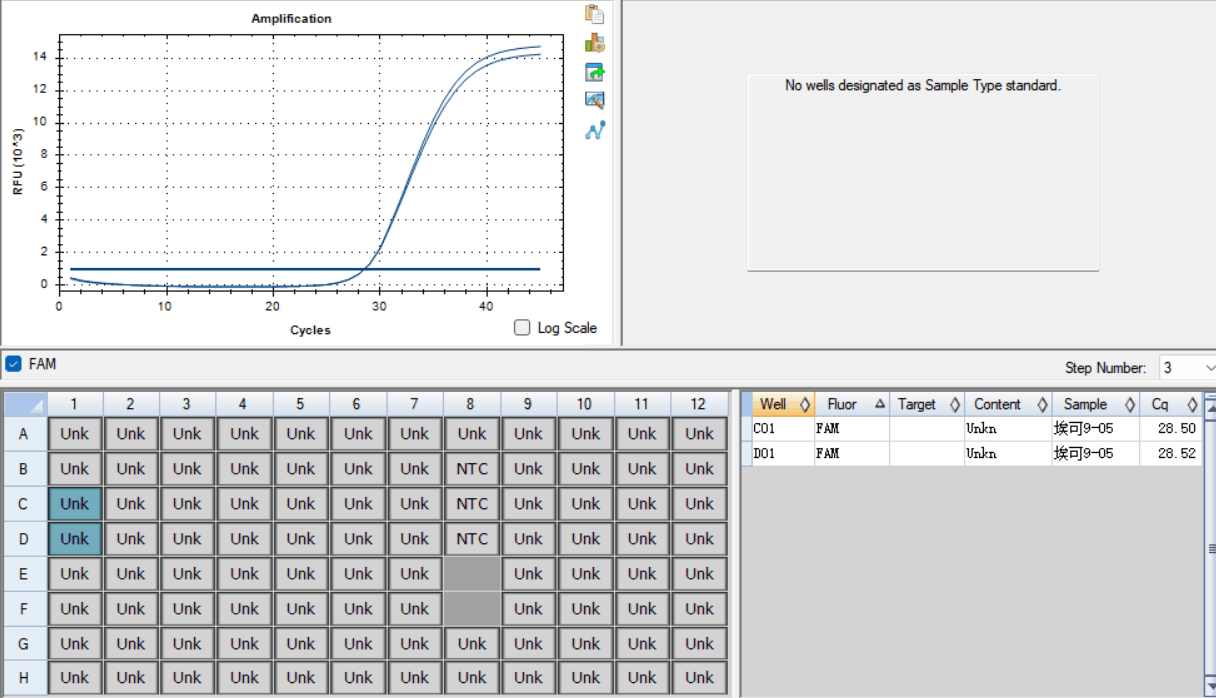Image resolution: width=1216 pixels, height=698 pixels.
Task: Open the Step Number dropdown
Action: coord(1187,368)
